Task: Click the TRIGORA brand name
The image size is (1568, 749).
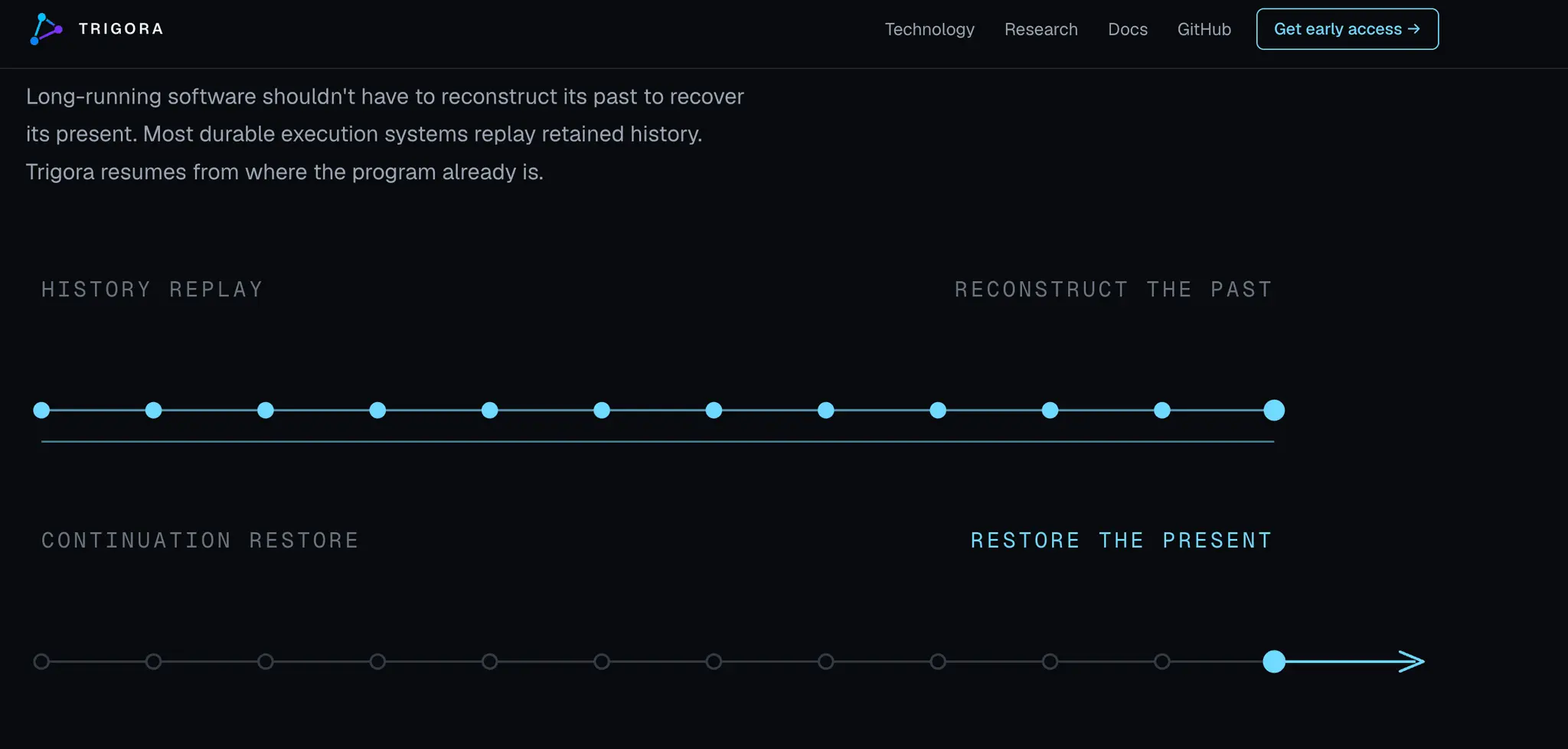Action: click(x=121, y=29)
